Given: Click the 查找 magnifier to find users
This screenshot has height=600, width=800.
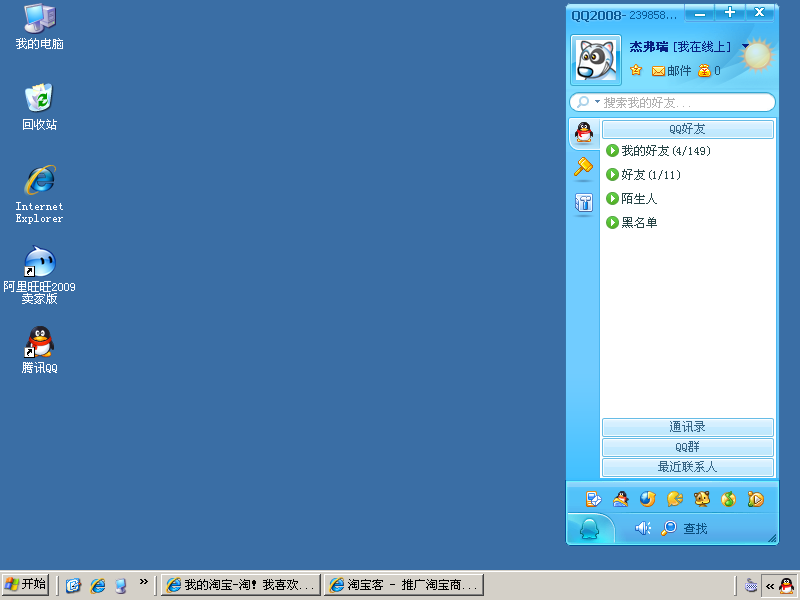Looking at the screenshot, I should coord(684,528).
